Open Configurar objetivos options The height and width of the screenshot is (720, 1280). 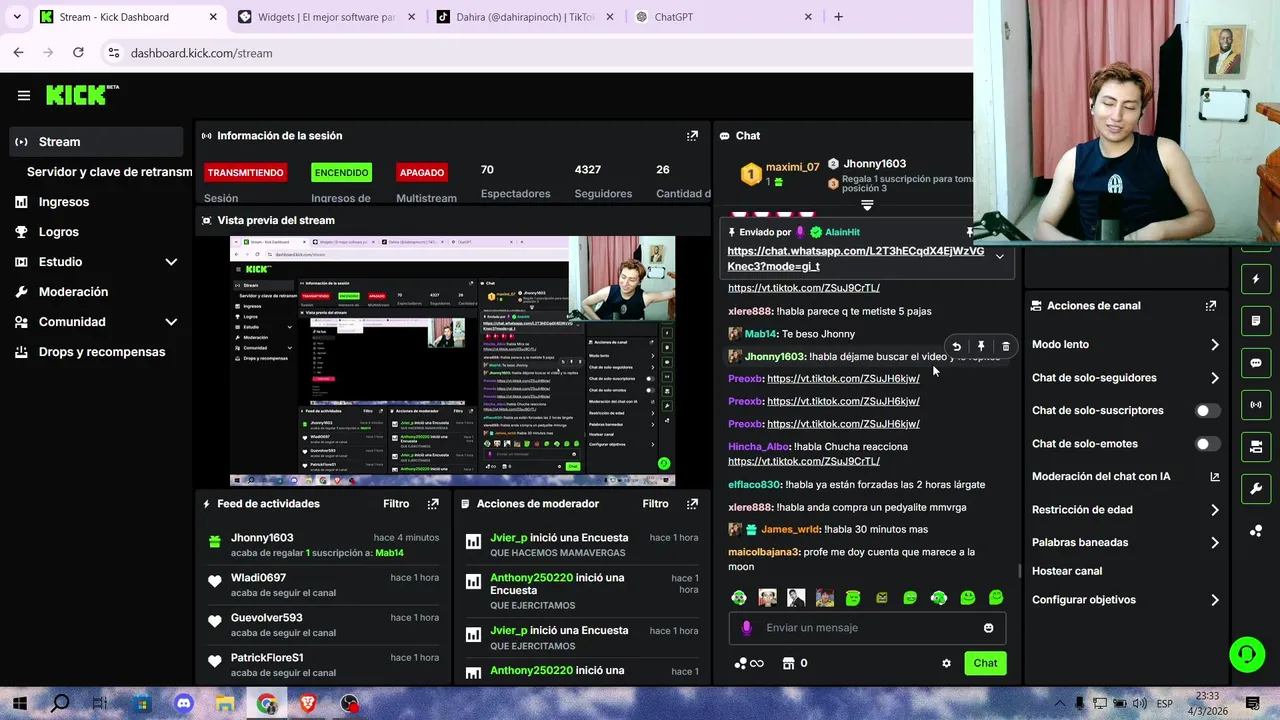click(x=1125, y=600)
